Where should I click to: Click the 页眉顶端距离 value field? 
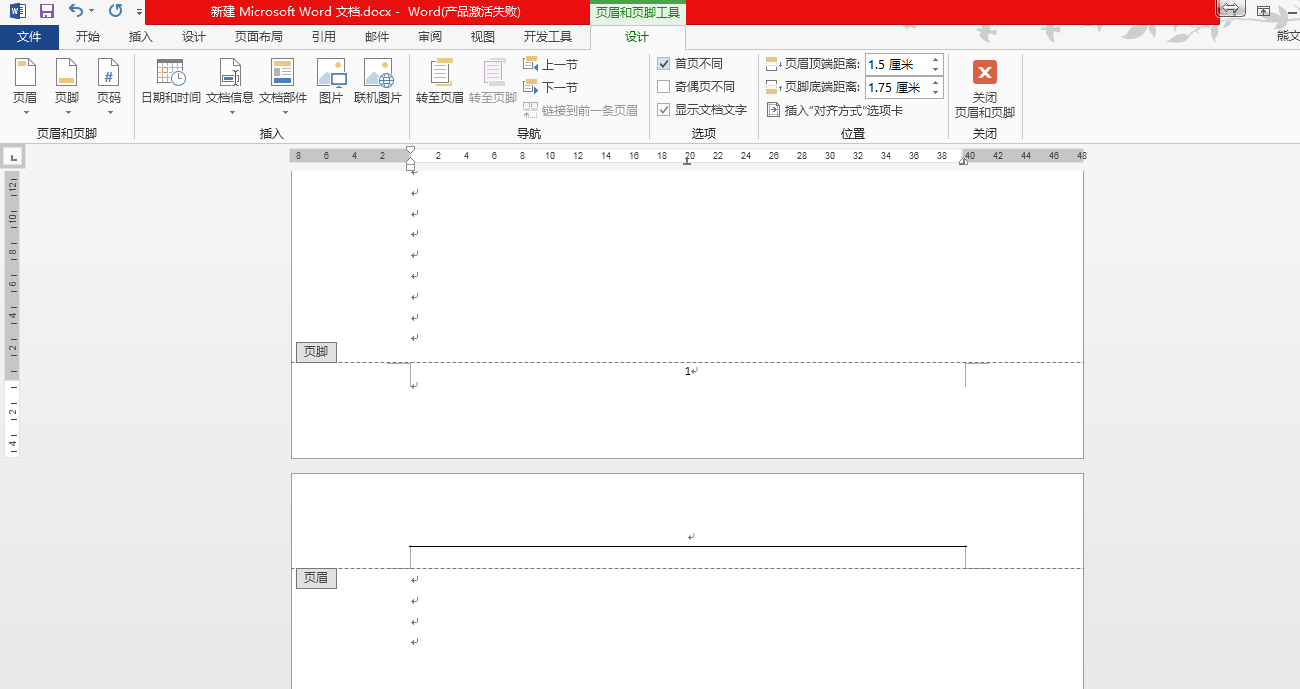(x=896, y=64)
